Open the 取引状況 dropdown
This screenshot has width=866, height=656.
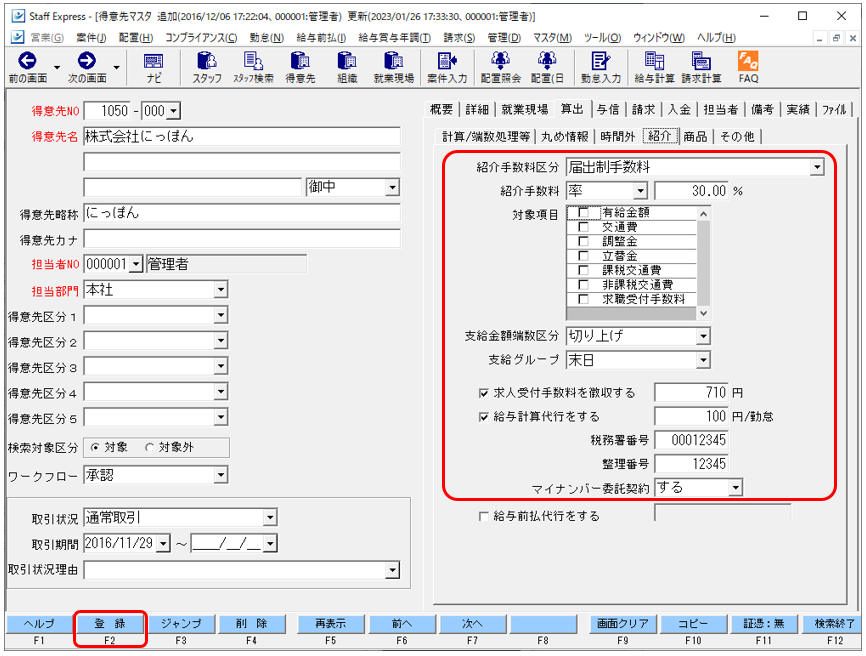point(270,518)
